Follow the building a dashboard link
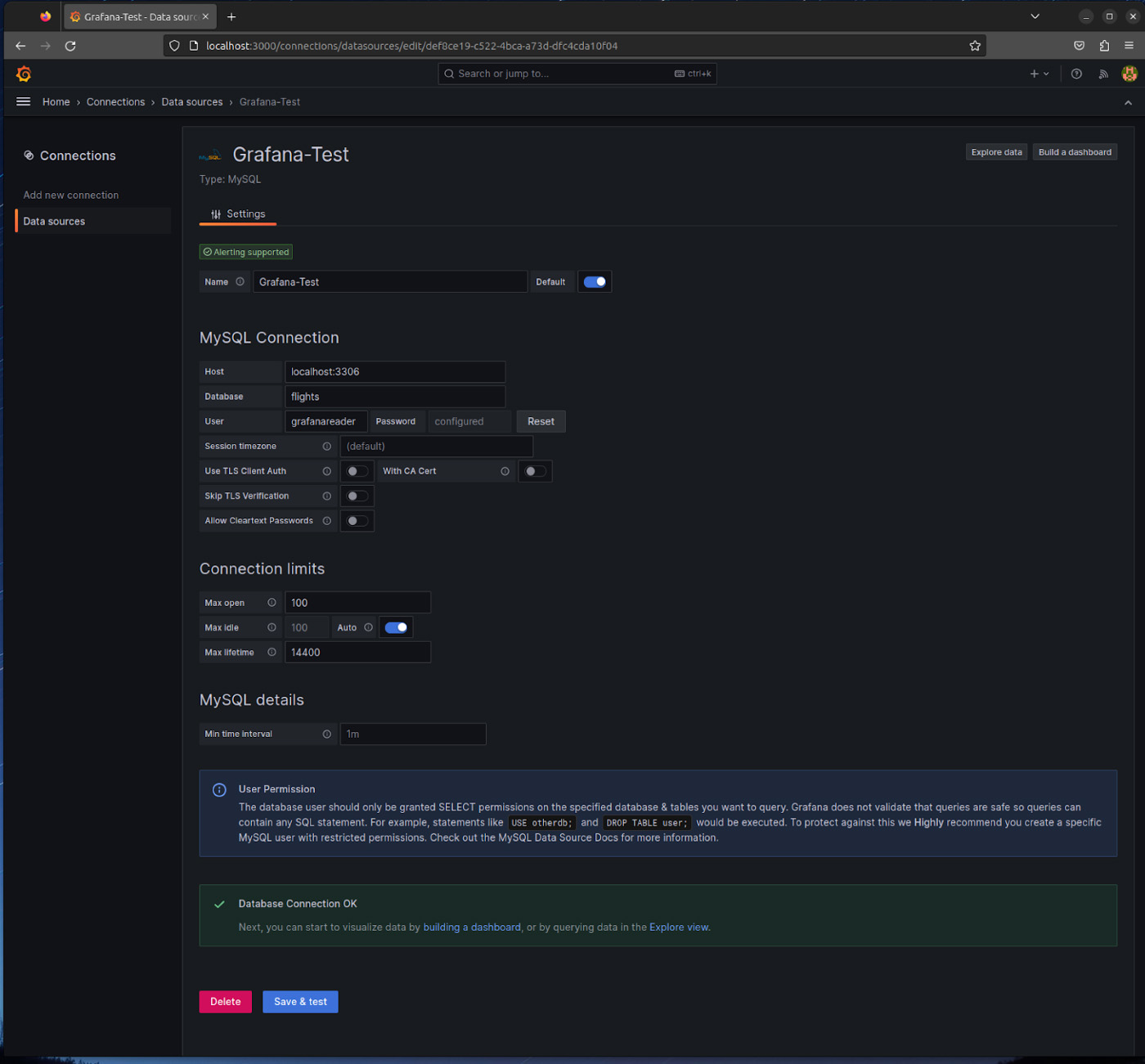1145x1064 pixels. 472,927
